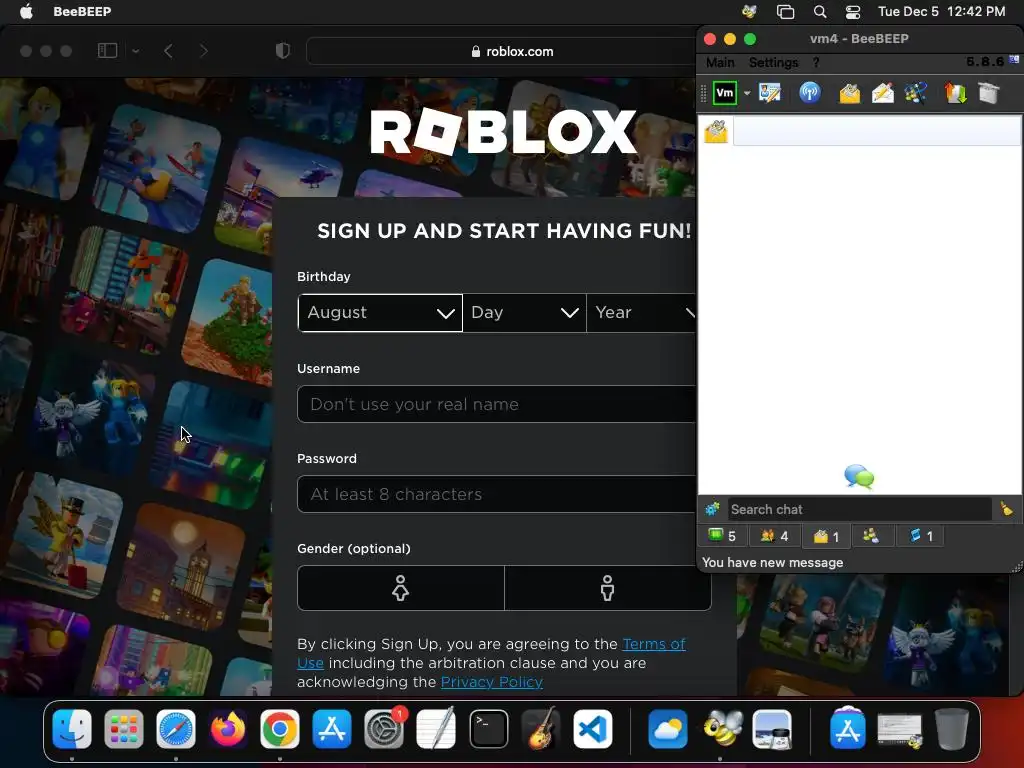1024x768 pixels.
Task: Click the Password field on Roblox signup
Action: pyautogui.click(x=497, y=494)
